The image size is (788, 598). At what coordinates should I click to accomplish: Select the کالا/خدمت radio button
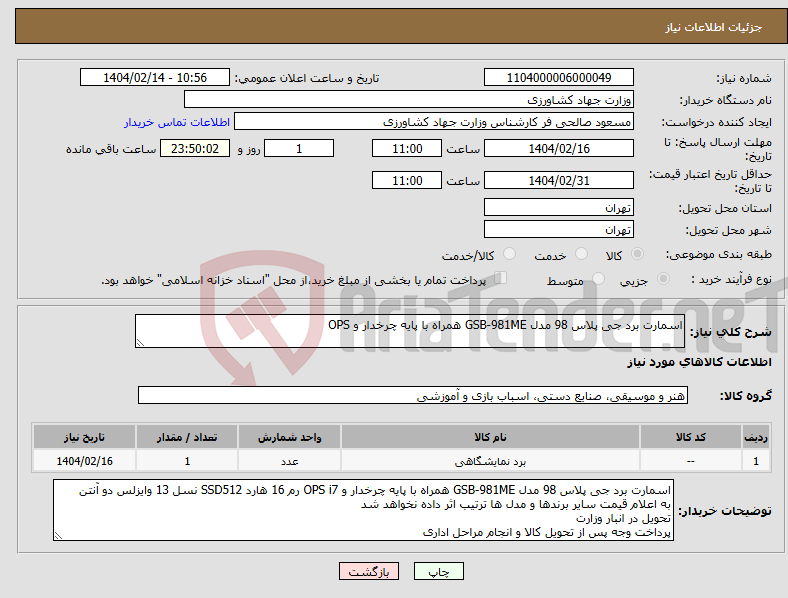pyautogui.click(x=510, y=254)
